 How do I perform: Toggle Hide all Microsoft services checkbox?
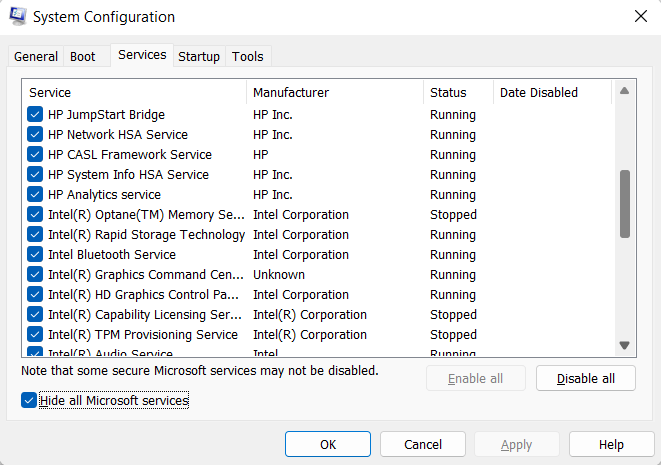click(x=29, y=400)
